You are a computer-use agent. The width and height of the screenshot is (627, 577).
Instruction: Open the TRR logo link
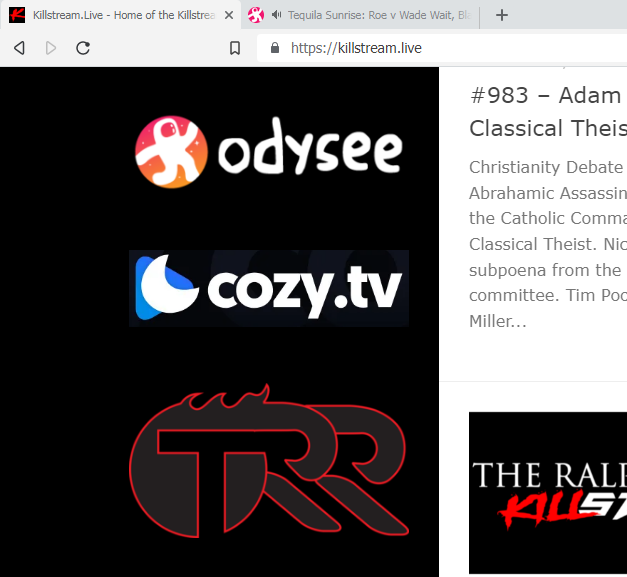(269, 461)
